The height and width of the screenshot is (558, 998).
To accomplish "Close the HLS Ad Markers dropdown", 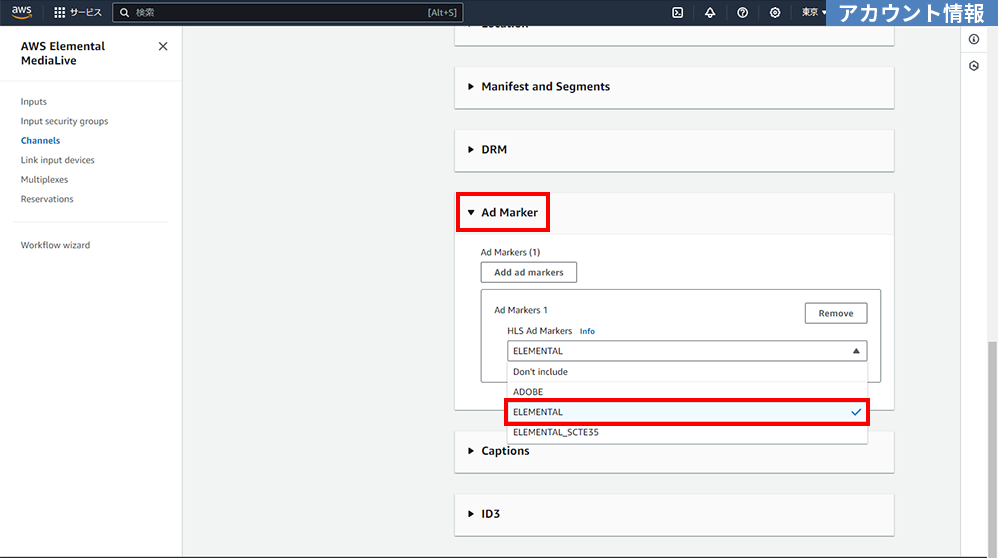I will point(687,351).
